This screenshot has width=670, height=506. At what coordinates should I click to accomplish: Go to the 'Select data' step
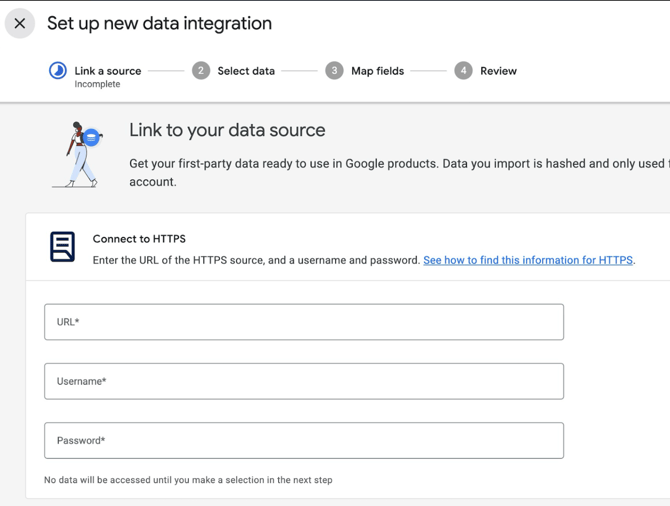pyautogui.click(x=246, y=71)
